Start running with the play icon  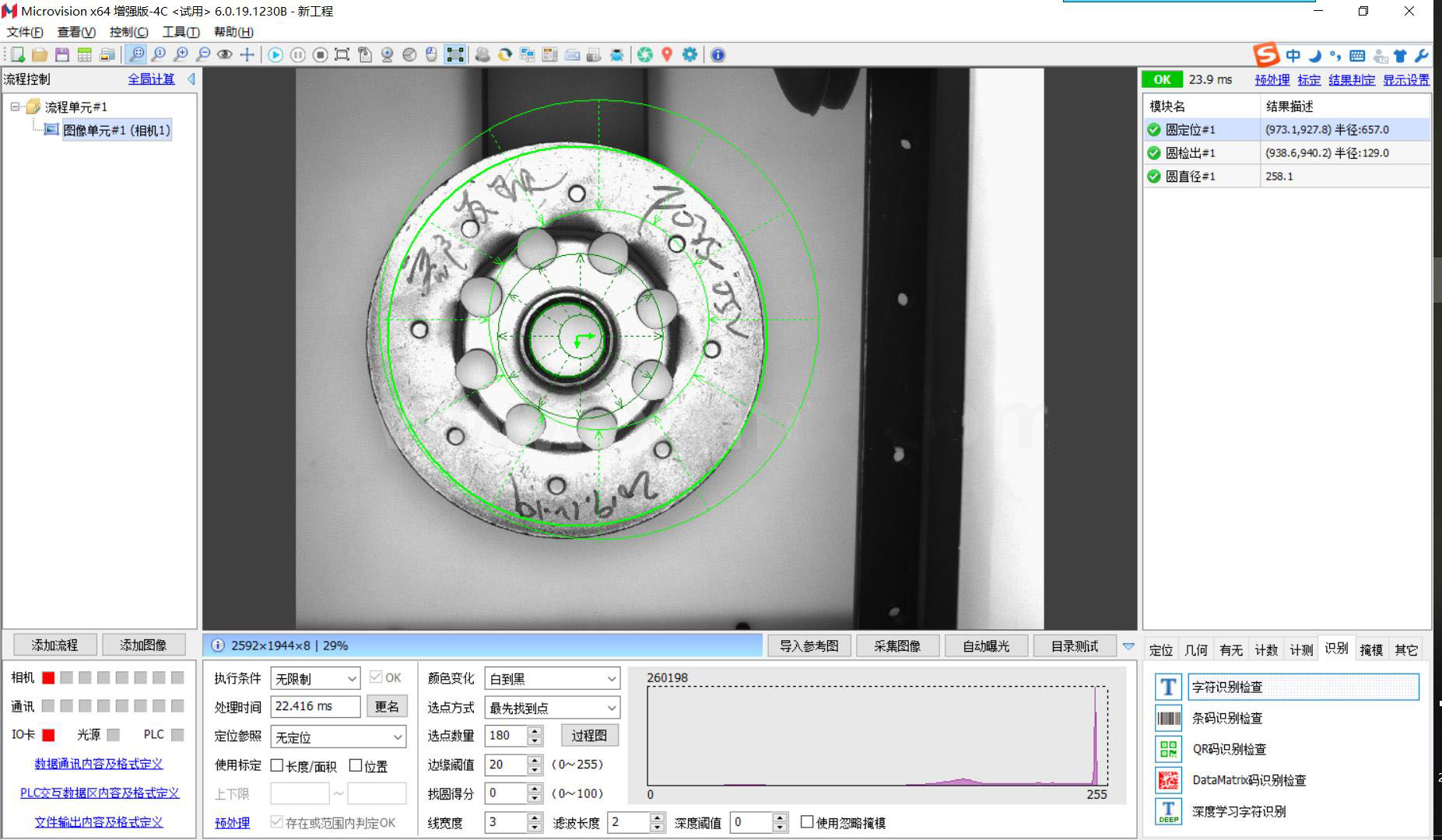click(275, 54)
